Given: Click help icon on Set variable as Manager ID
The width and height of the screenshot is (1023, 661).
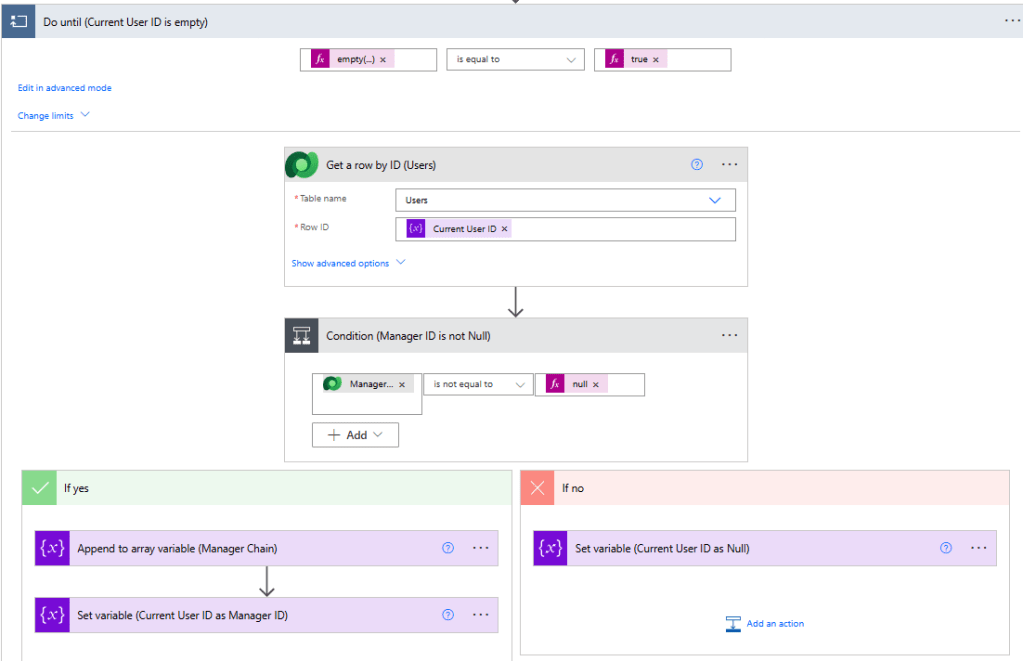Looking at the screenshot, I should (x=448, y=615).
